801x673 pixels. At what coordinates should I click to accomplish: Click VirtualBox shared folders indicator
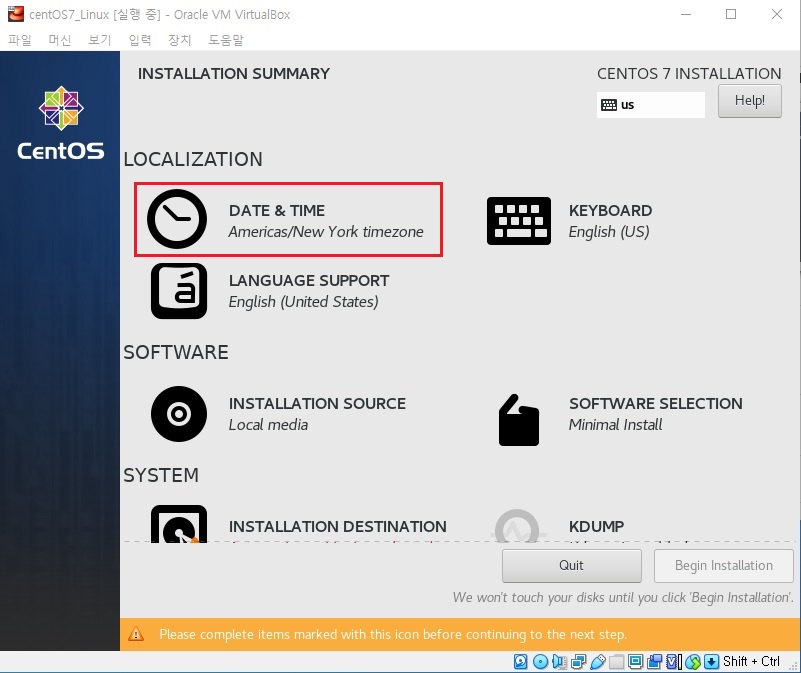tap(617, 662)
